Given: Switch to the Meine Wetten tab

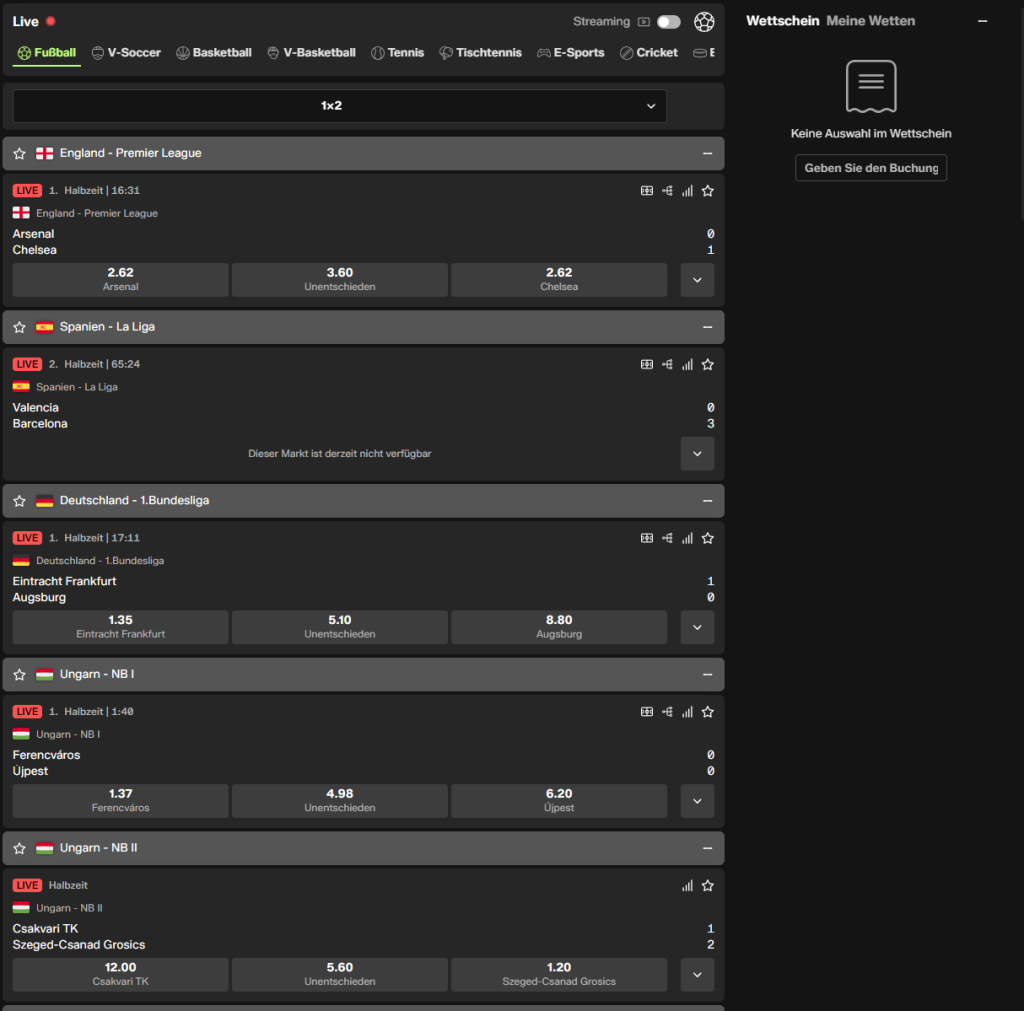Looking at the screenshot, I should 871,21.
